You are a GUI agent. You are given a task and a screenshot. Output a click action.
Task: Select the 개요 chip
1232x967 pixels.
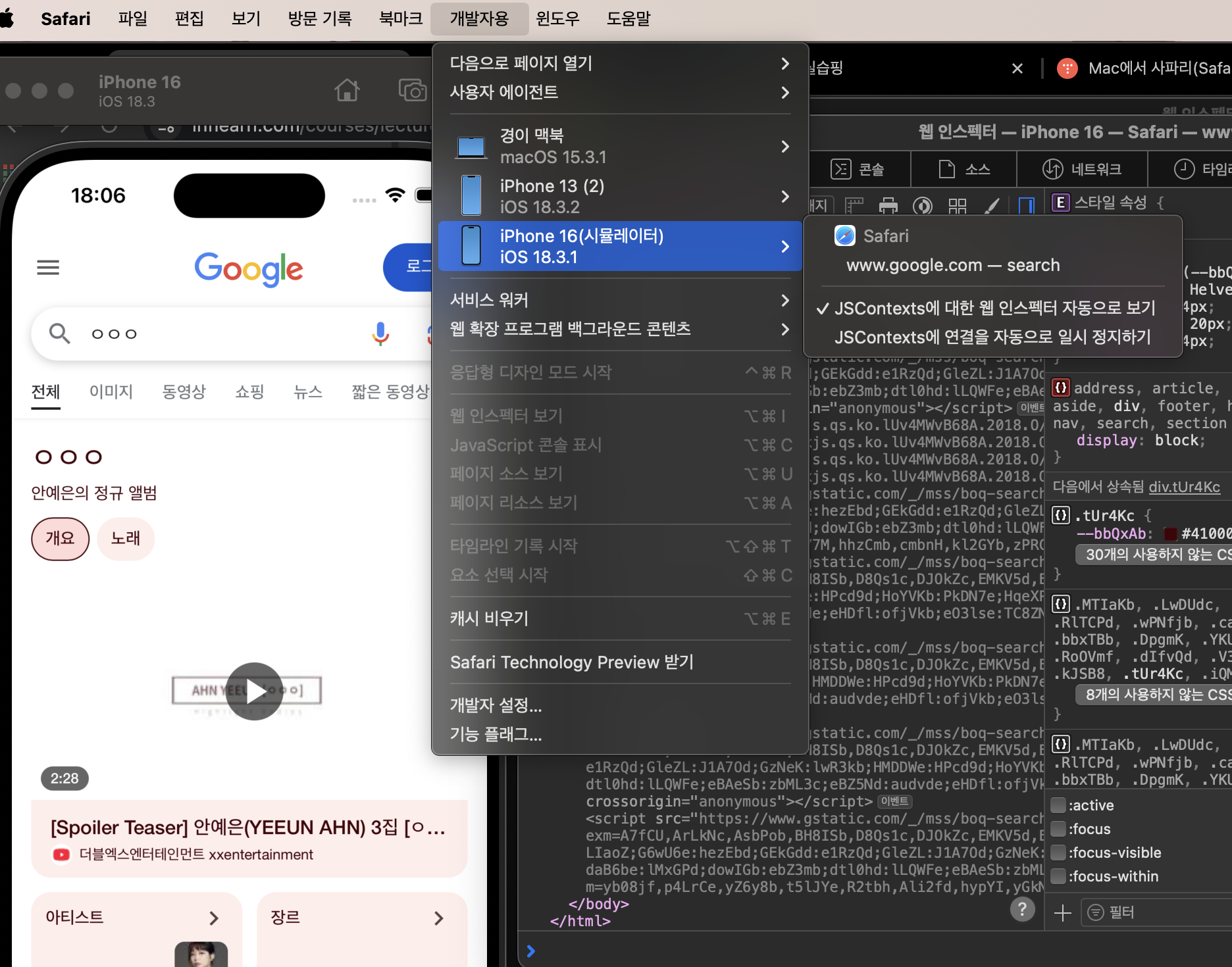pos(60,539)
